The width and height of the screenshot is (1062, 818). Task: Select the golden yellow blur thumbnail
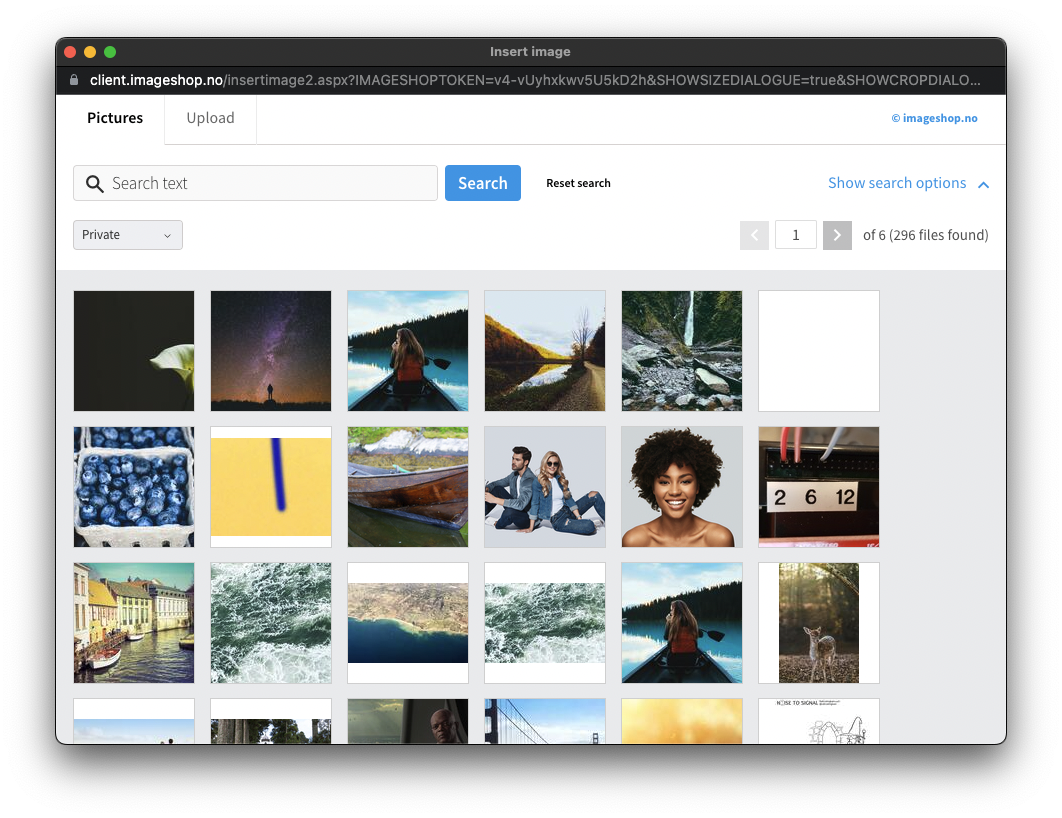click(682, 721)
